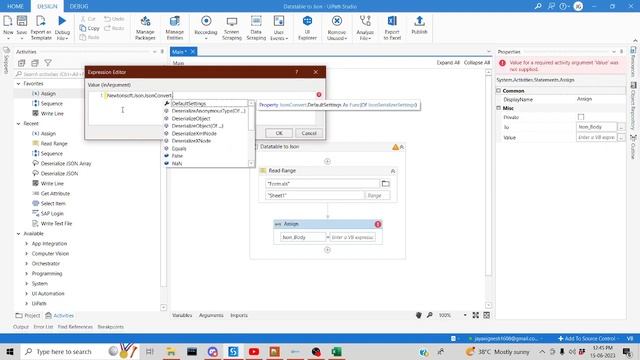Screen dimensions: 640x360
Task: Click ellipsis button beside To property
Action: (621, 127)
